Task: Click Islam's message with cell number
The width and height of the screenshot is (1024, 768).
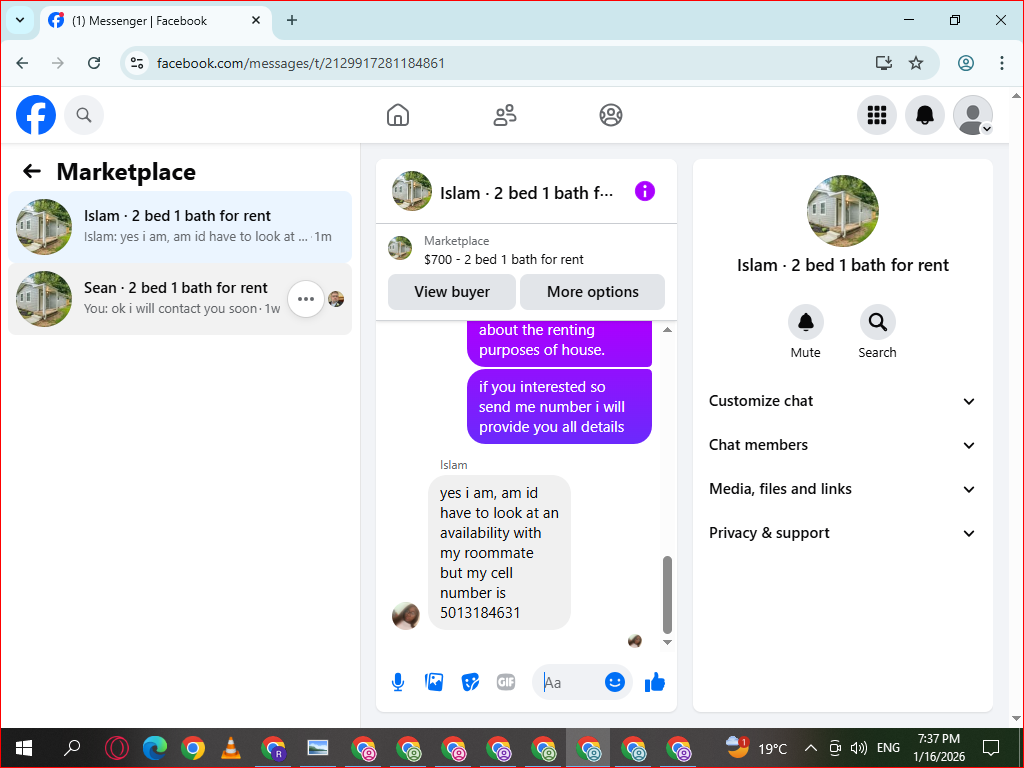Action: coord(499,552)
